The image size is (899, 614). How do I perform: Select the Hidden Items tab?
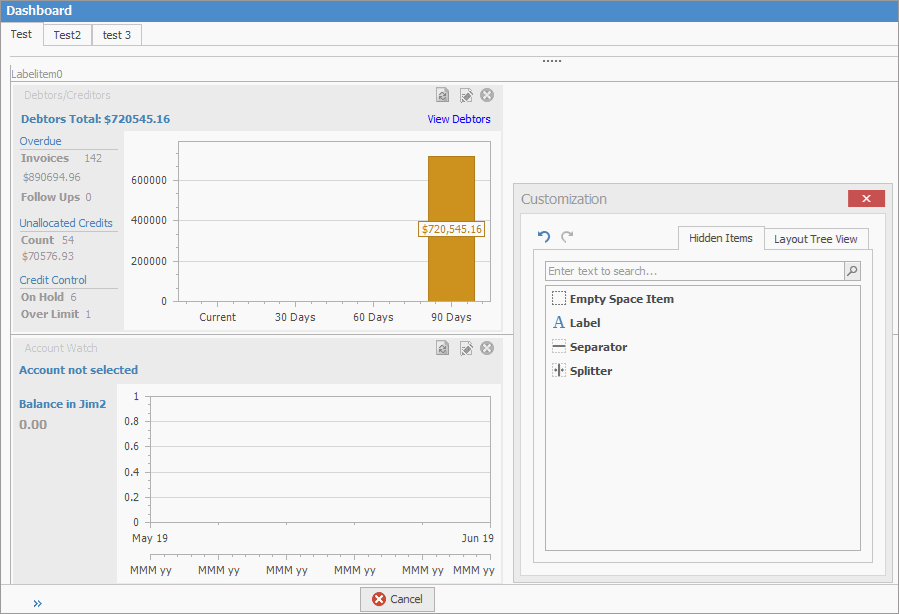click(720, 238)
